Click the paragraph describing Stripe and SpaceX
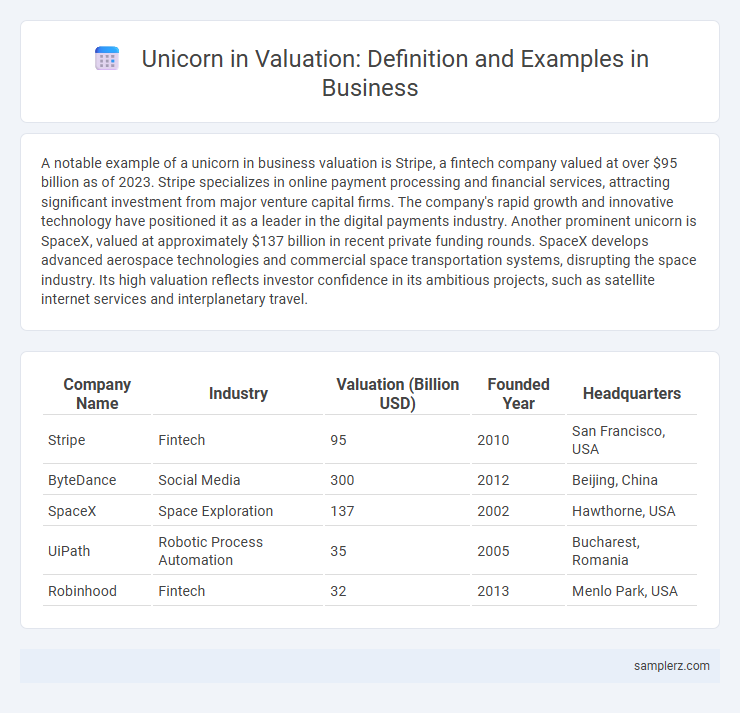 coord(369,231)
